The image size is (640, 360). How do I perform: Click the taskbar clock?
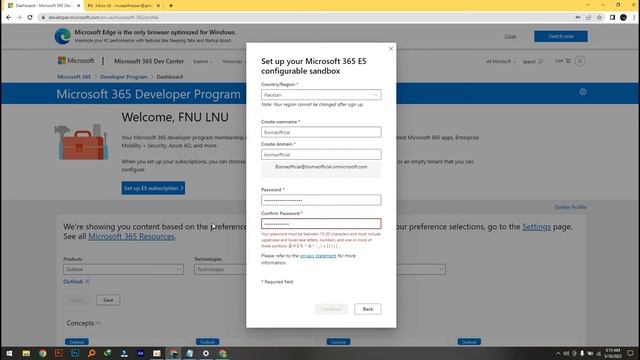[613, 353]
